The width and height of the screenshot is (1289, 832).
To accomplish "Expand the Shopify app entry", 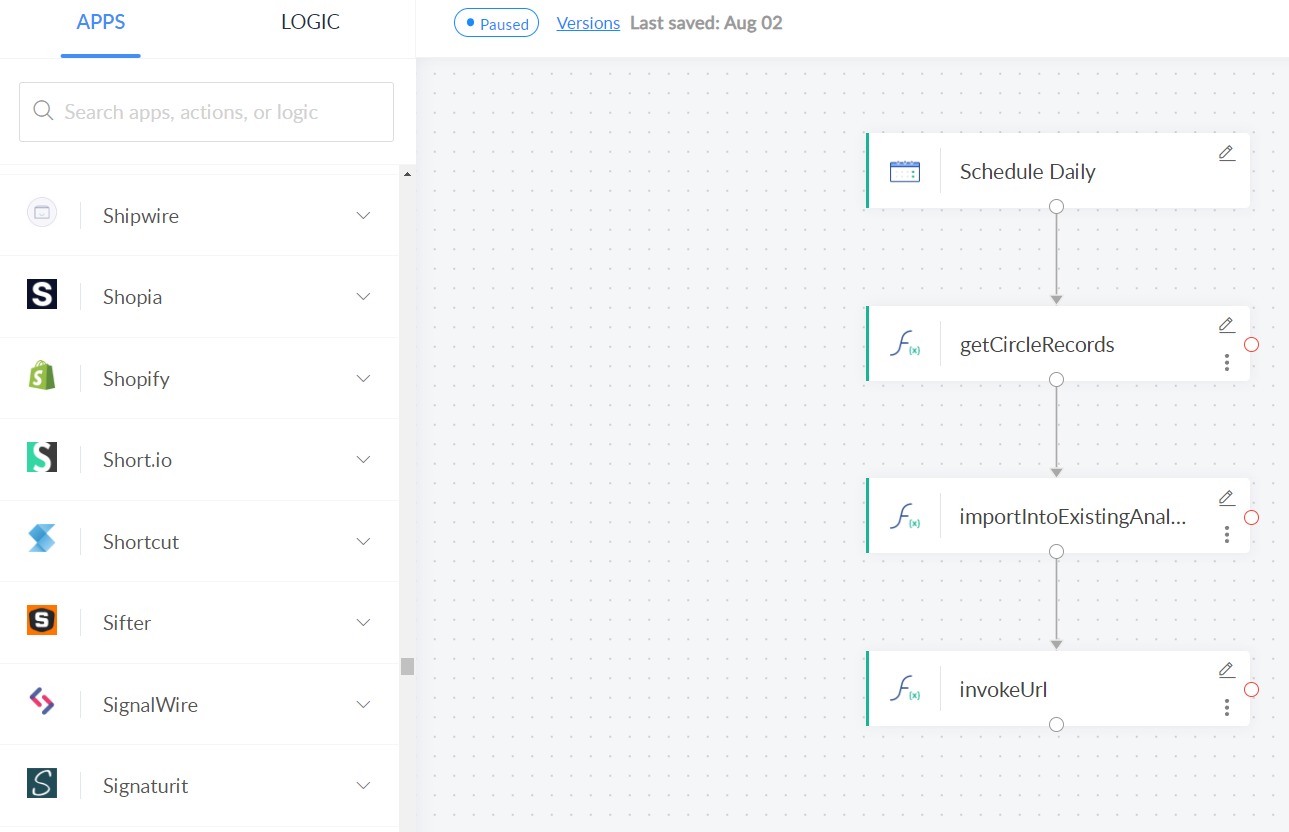I will point(363,378).
